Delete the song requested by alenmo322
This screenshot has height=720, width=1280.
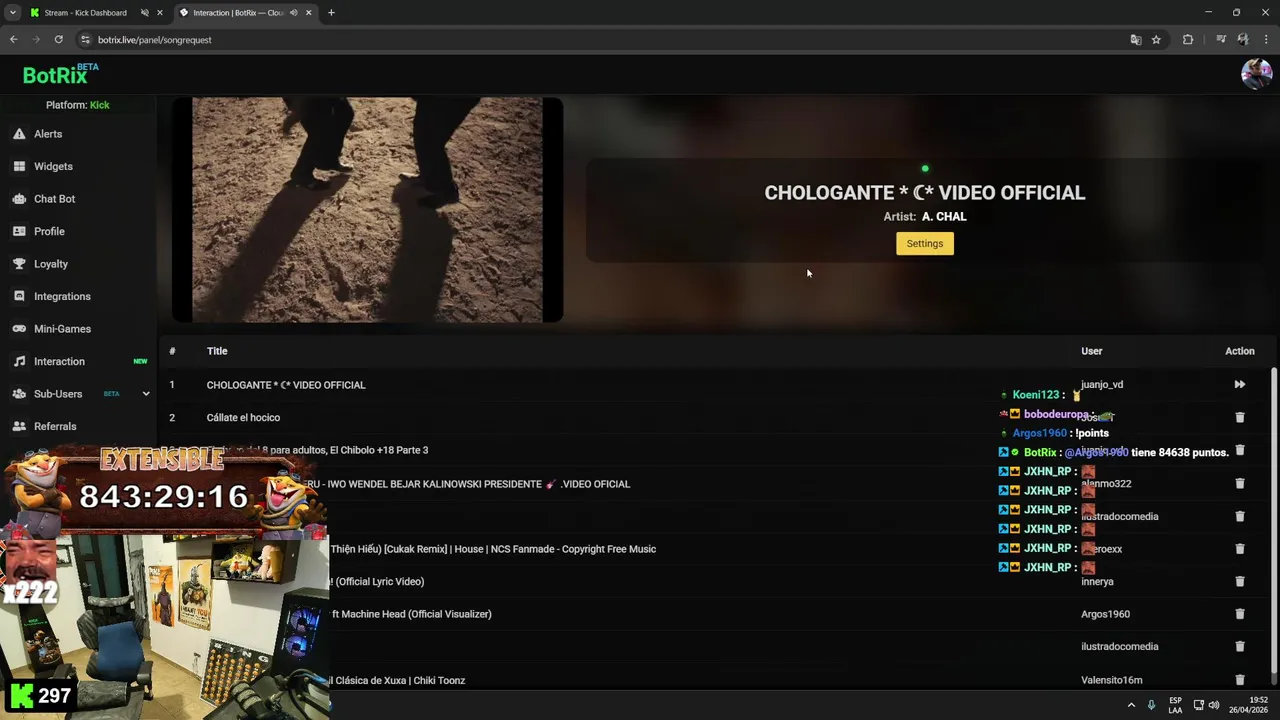pos(1239,483)
